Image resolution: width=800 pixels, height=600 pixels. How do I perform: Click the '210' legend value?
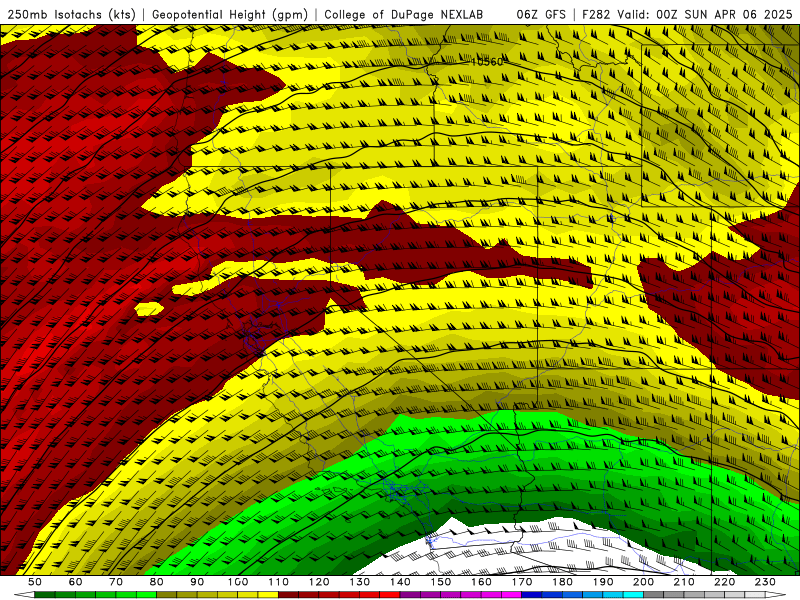[x=684, y=582]
